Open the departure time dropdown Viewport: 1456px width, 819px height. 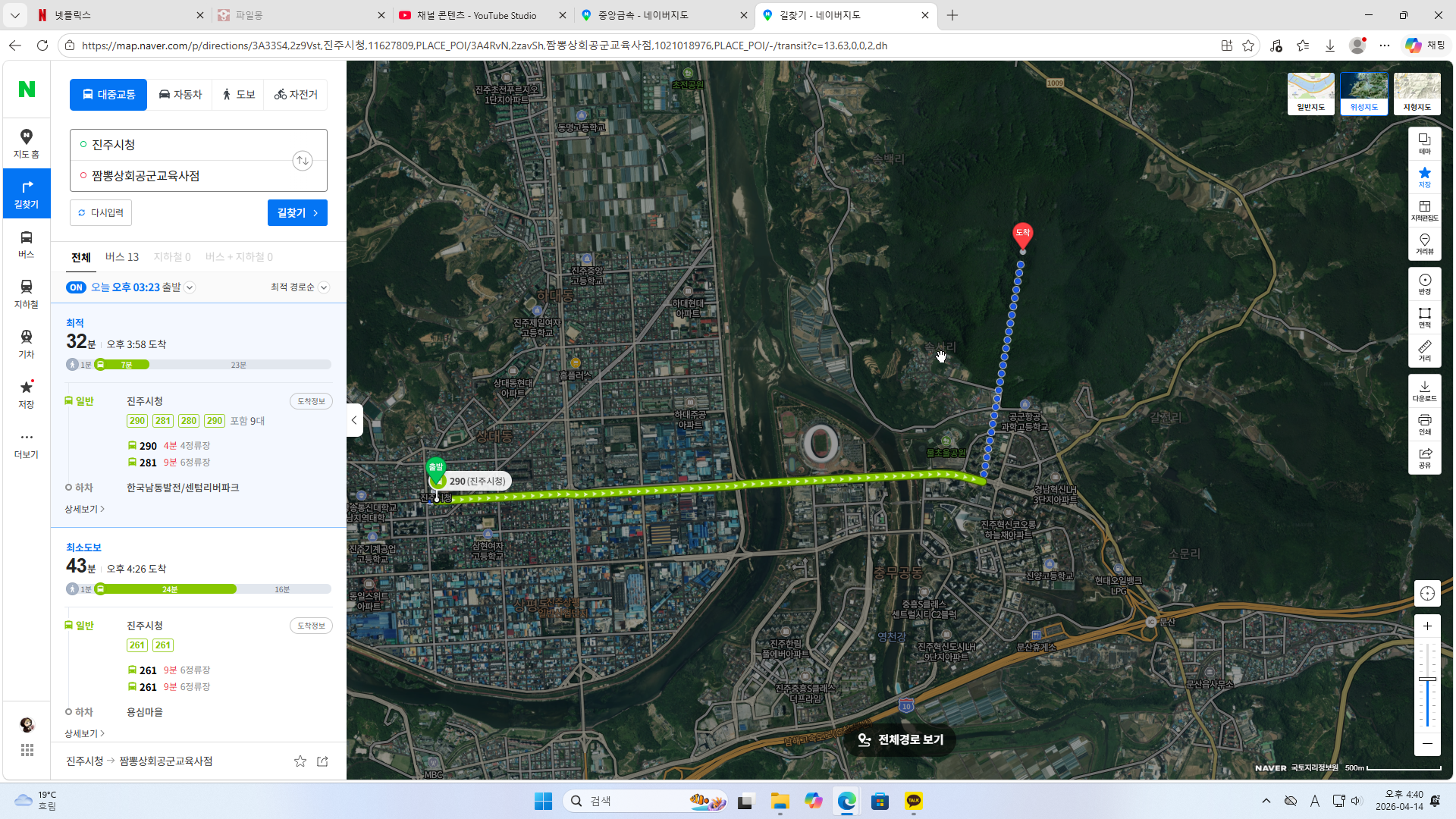[x=190, y=287]
